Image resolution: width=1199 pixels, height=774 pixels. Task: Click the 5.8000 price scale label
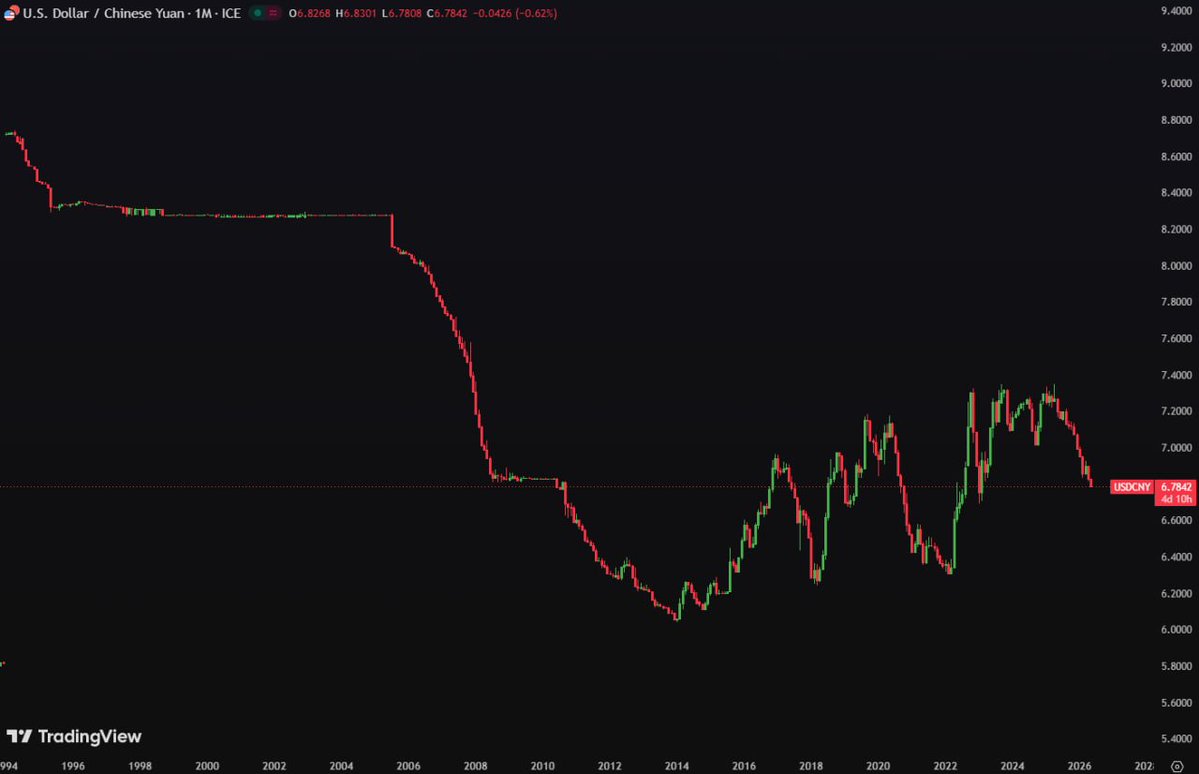(x=1176, y=667)
